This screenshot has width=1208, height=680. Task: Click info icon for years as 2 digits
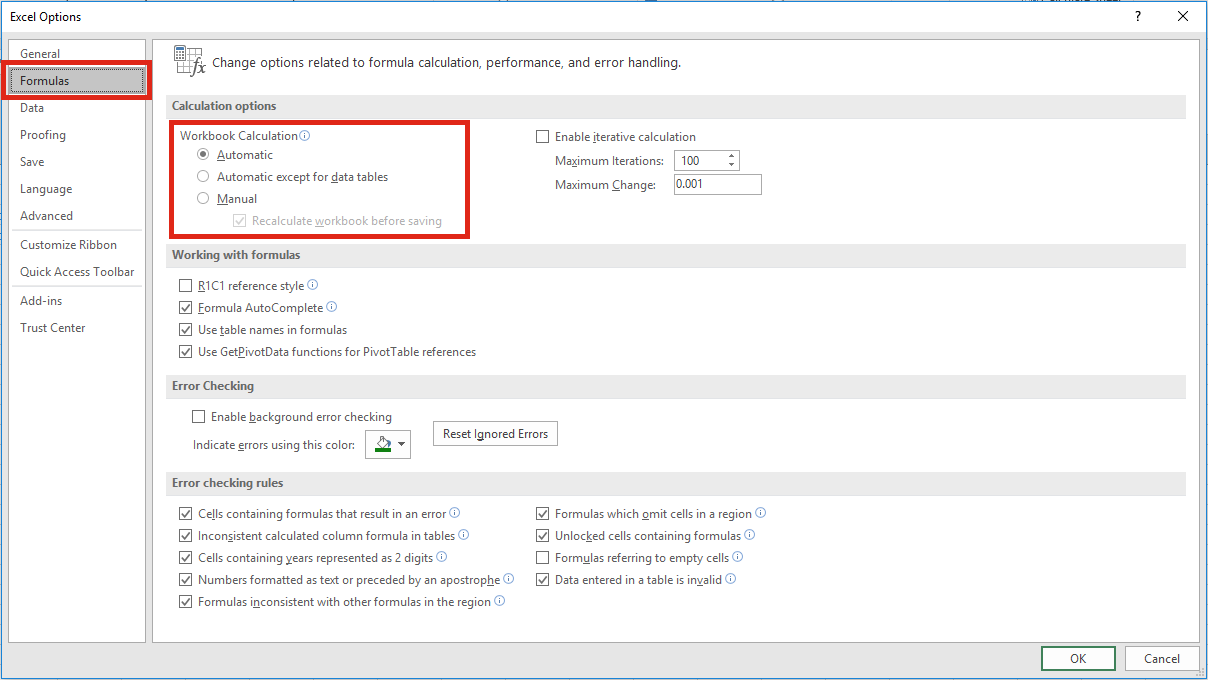click(x=442, y=557)
